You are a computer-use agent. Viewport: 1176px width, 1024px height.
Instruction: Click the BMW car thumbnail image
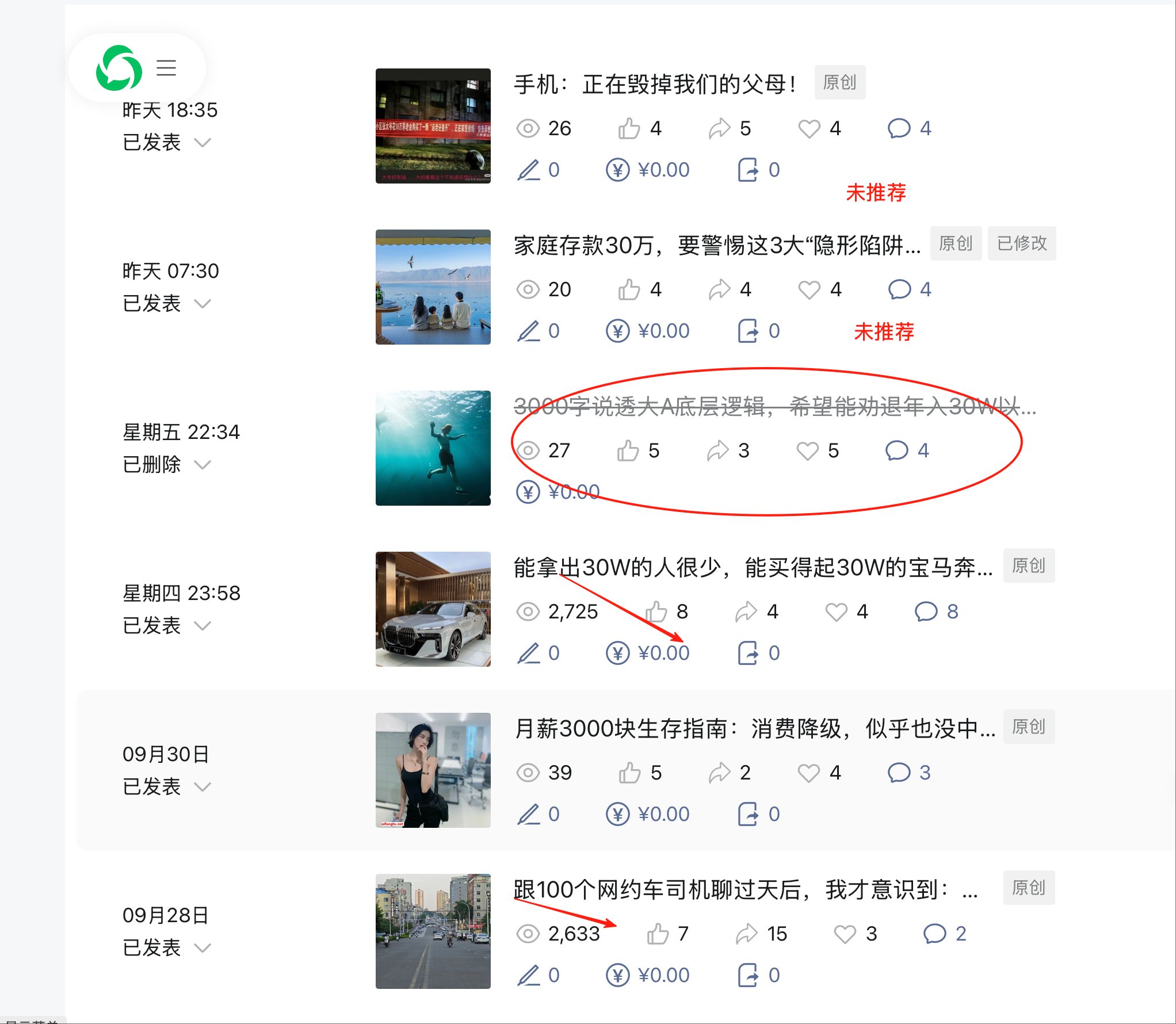(433, 609)
